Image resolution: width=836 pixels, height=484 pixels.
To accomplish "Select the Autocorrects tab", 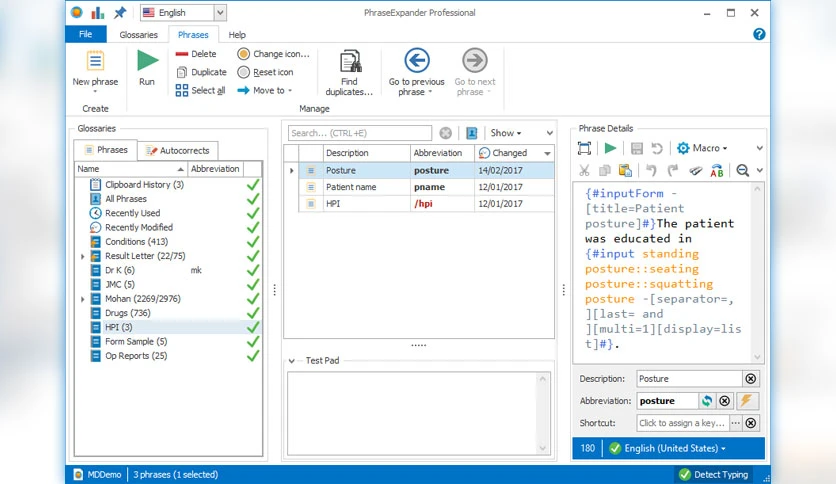I will 178,150.
